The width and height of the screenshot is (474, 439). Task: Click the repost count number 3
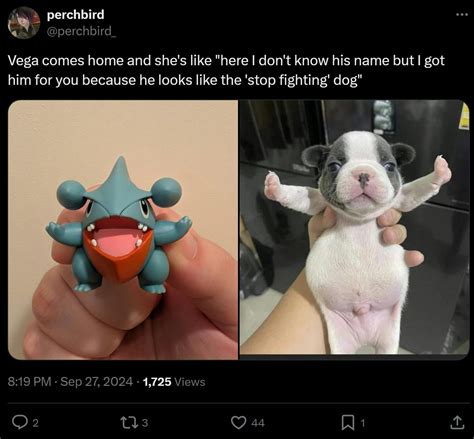(144, 423)
